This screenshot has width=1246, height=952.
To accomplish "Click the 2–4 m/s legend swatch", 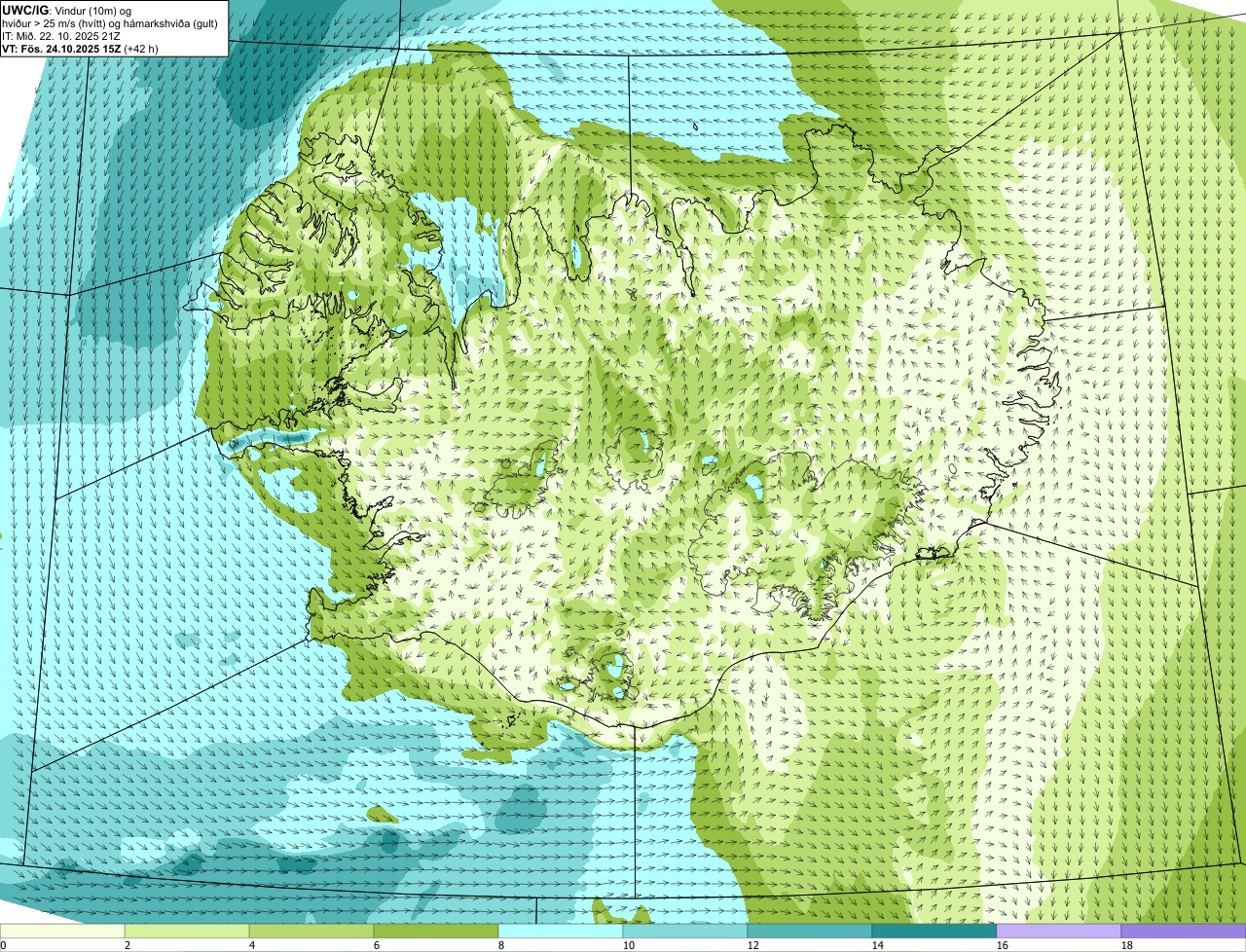I will (x=187, y=931).
